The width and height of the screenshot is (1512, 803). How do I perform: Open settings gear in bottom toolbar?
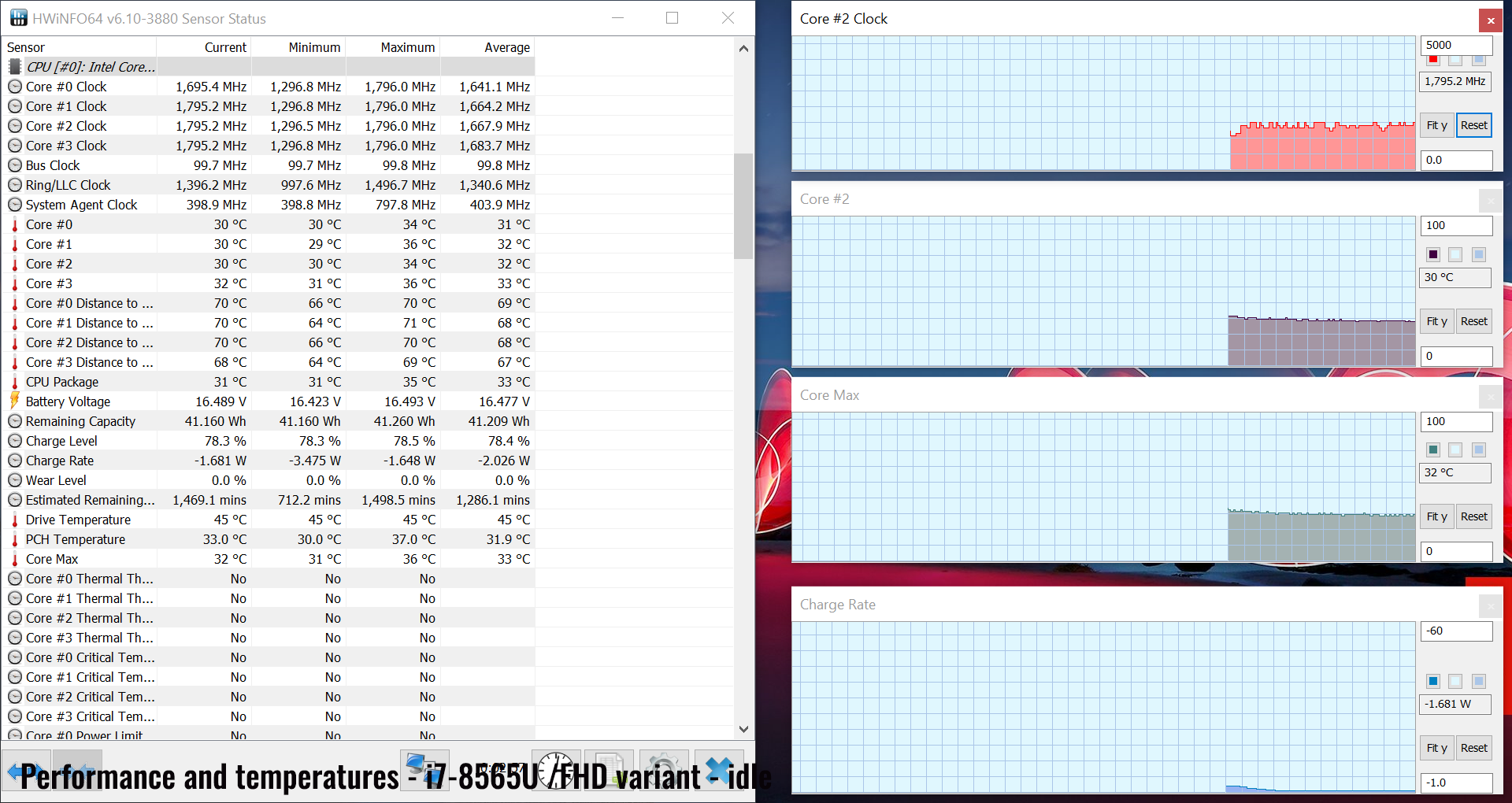pyautogui.click(x=664, y=772)
